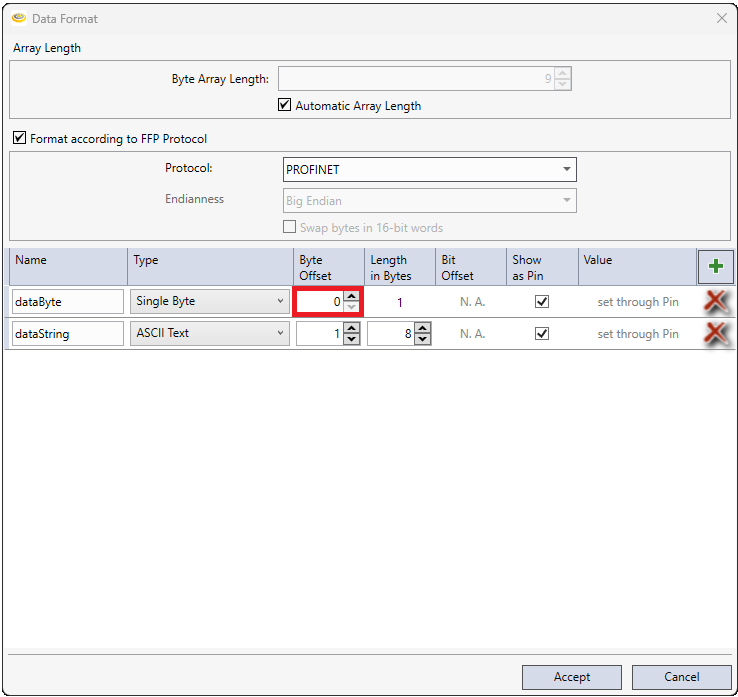Click the green plus add-row icon
The width and height of the screenshot is (738, 697).
[714, 267]
